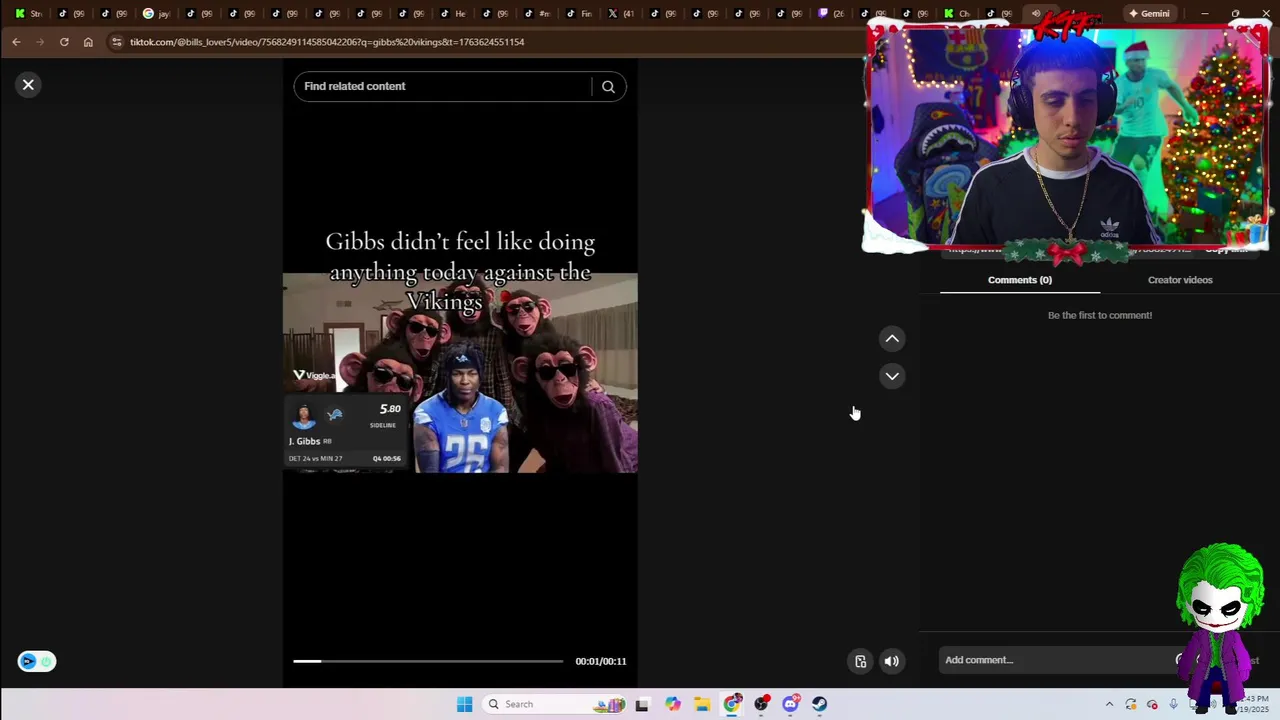Open the Windows Start menu

pos(464,704)
